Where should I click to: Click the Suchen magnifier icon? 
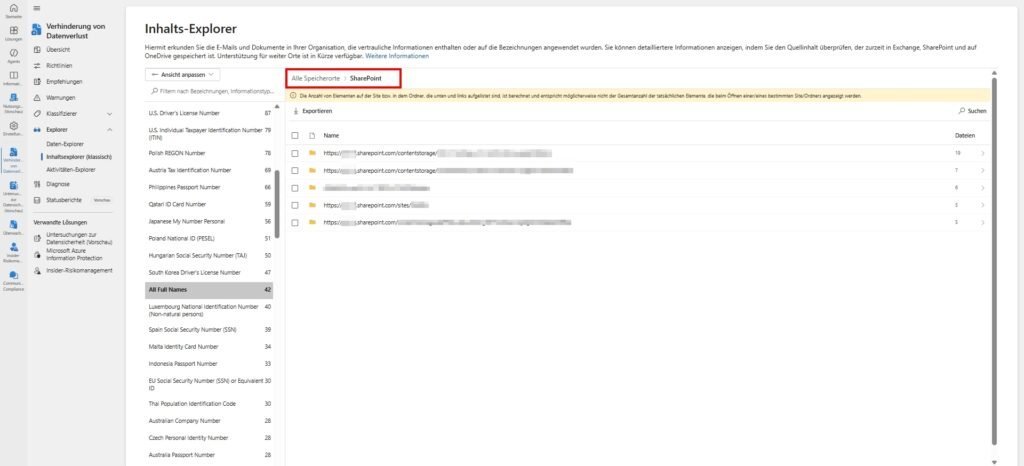(961, 111)
